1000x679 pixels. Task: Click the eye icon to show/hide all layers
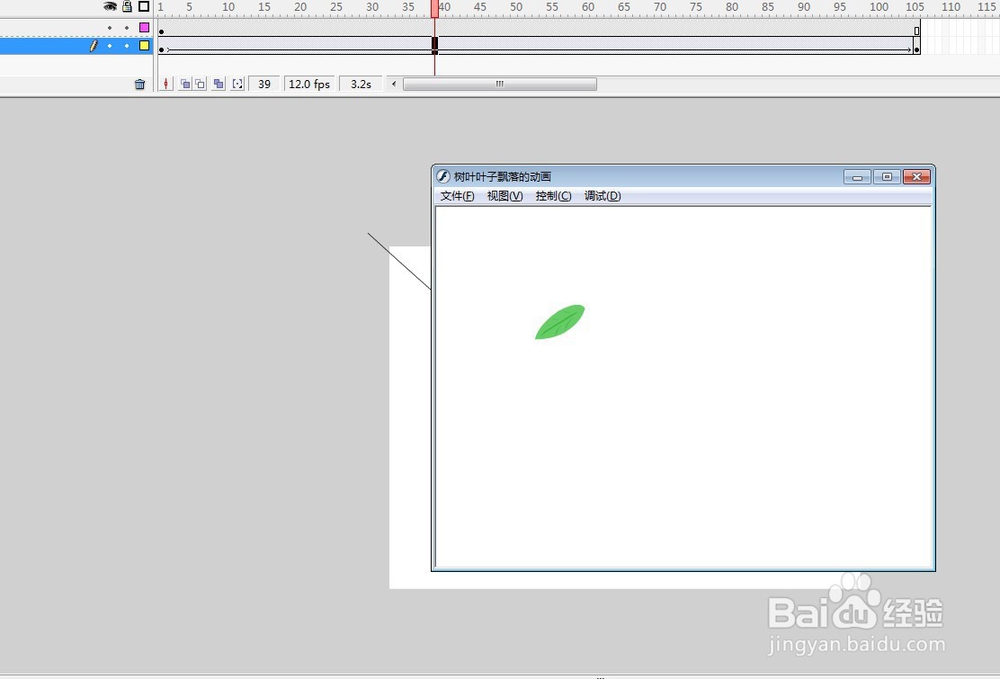[x=110, y=6]
